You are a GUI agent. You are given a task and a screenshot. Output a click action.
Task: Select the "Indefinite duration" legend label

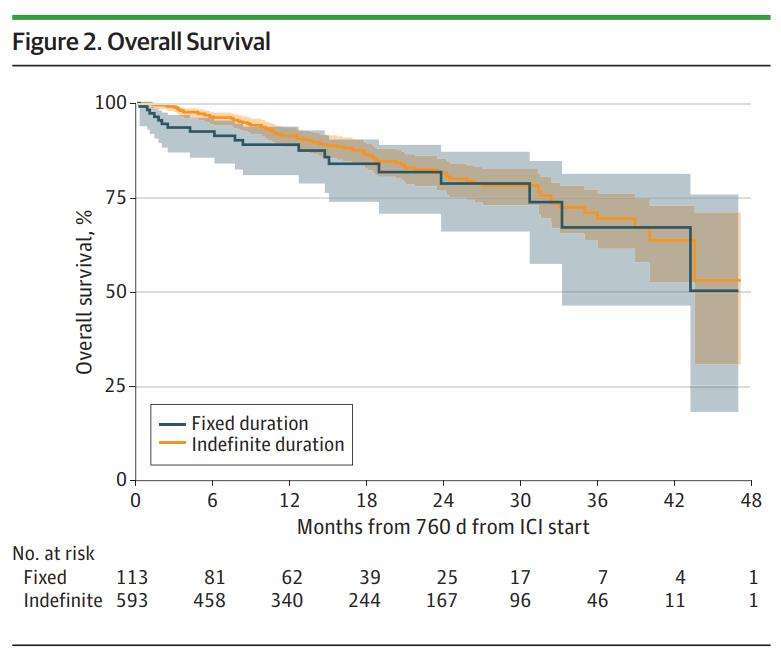point(267,444)
